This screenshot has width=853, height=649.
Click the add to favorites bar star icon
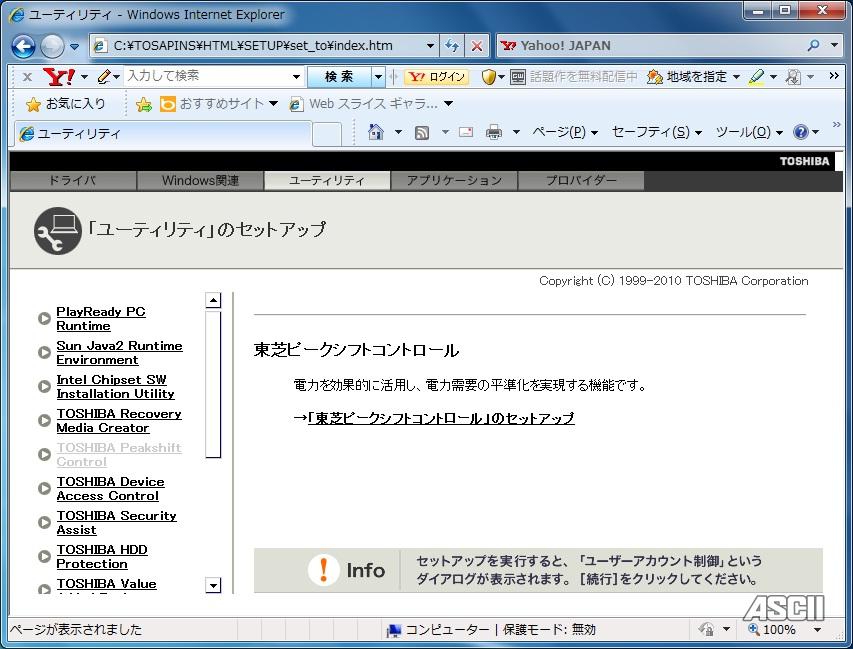[x=144, y=104]
